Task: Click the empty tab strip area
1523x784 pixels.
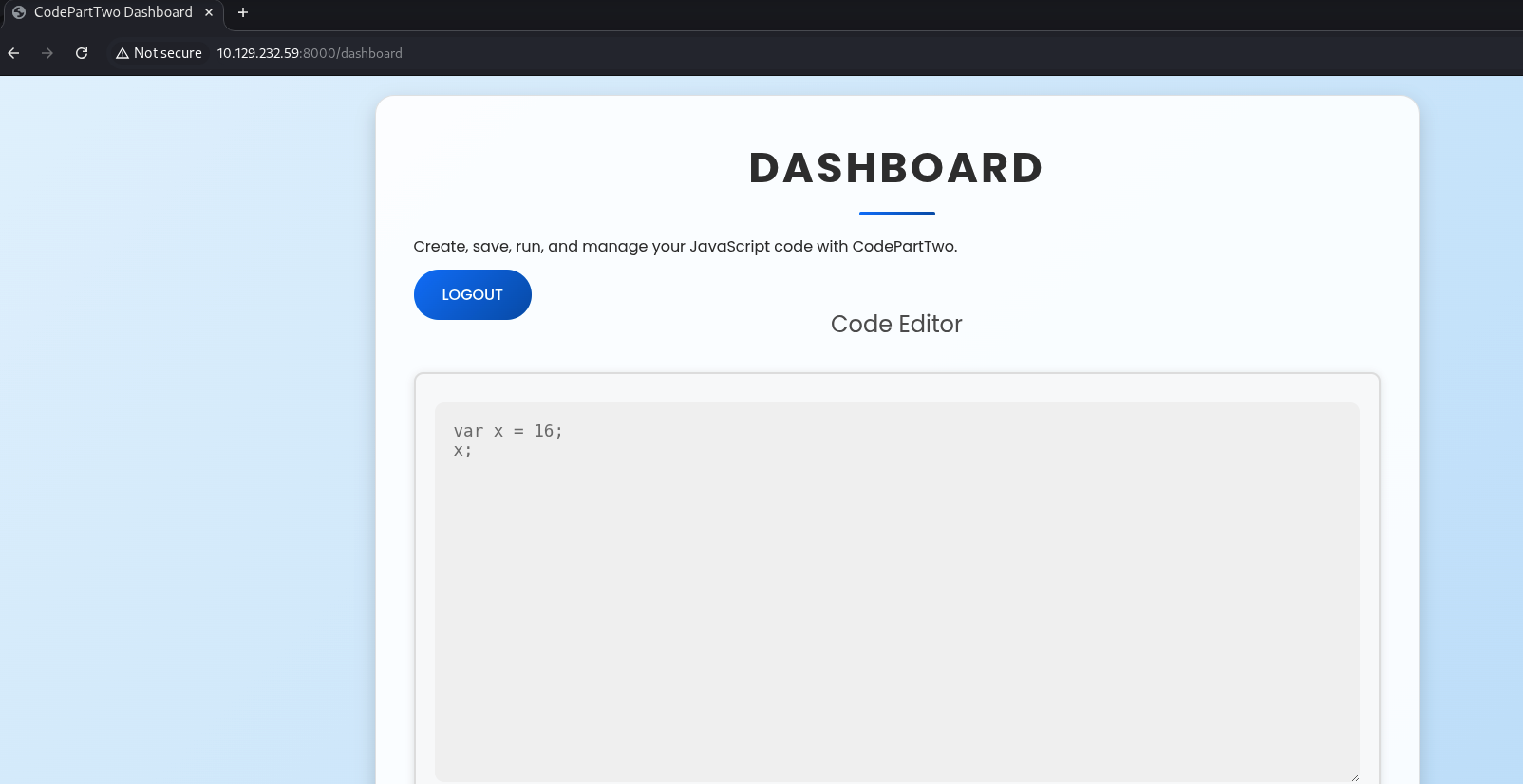Action: pos(855,13)
